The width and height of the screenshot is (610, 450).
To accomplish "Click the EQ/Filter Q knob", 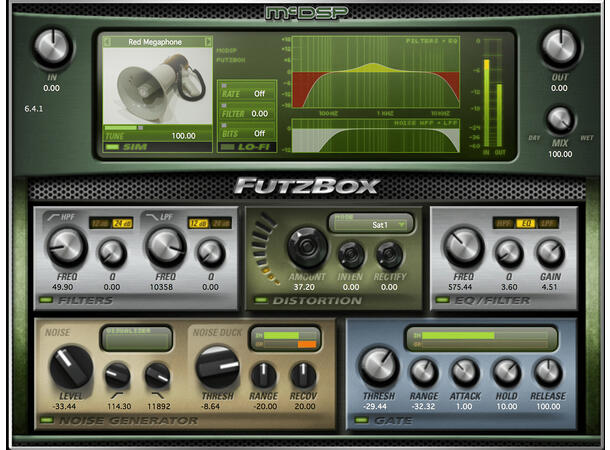I will click(508, 253).
